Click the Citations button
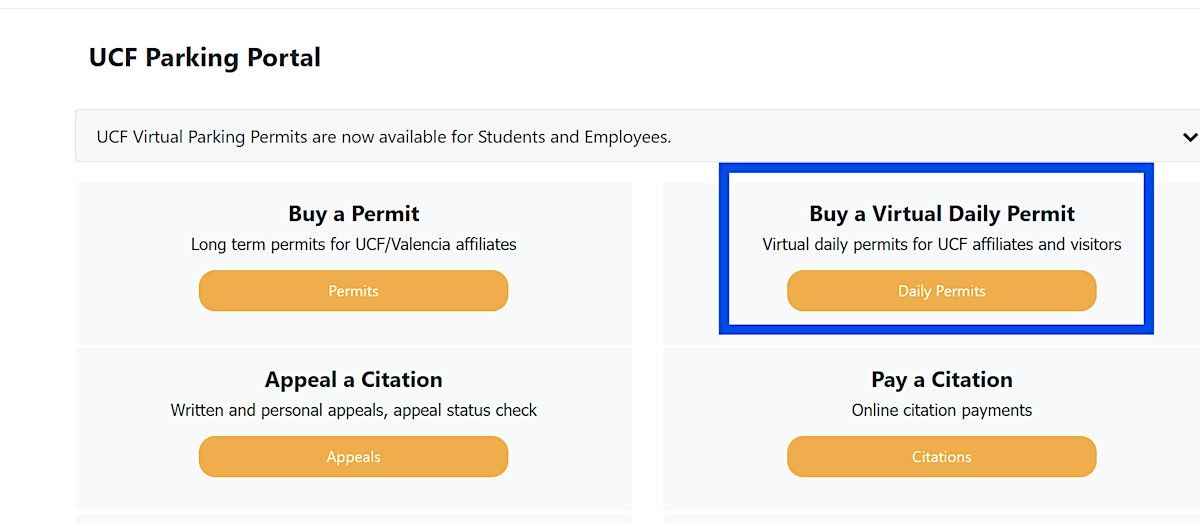The image size is (1200, 524). (941, 457)
